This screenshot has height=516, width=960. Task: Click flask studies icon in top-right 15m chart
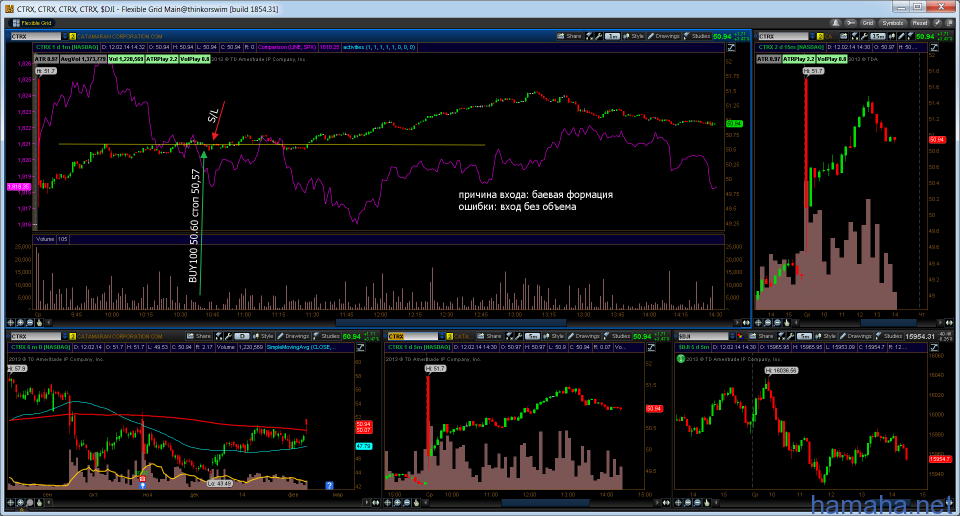pos(910,36)
